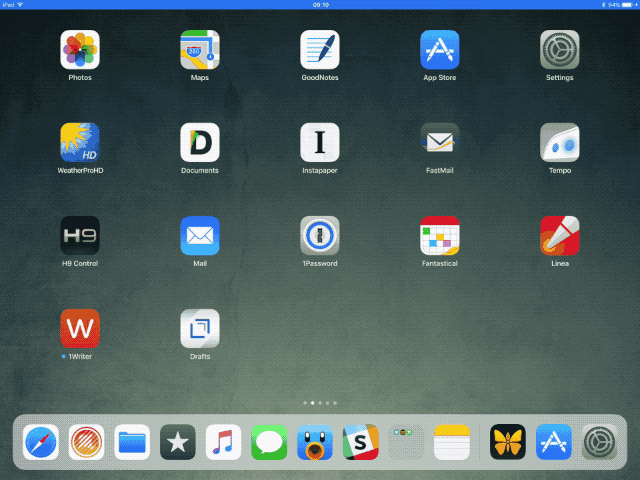Open the recent Settings icon in dock
This screenshot has height=480, width=640.
(x=599, y=442)
